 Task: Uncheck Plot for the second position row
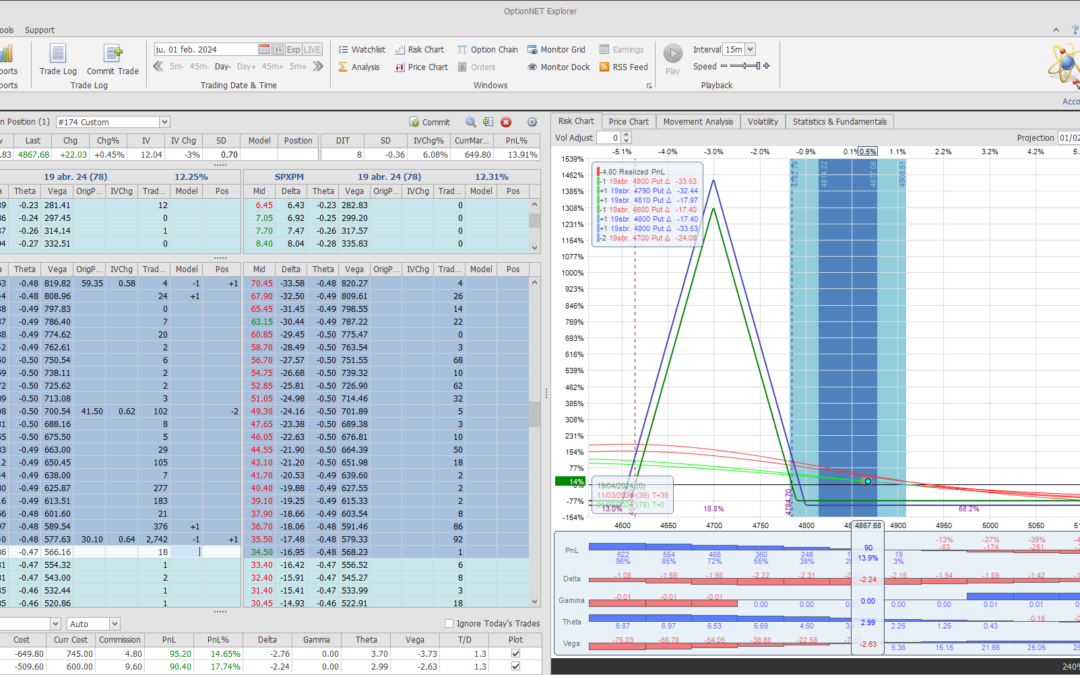click(515, 668)
